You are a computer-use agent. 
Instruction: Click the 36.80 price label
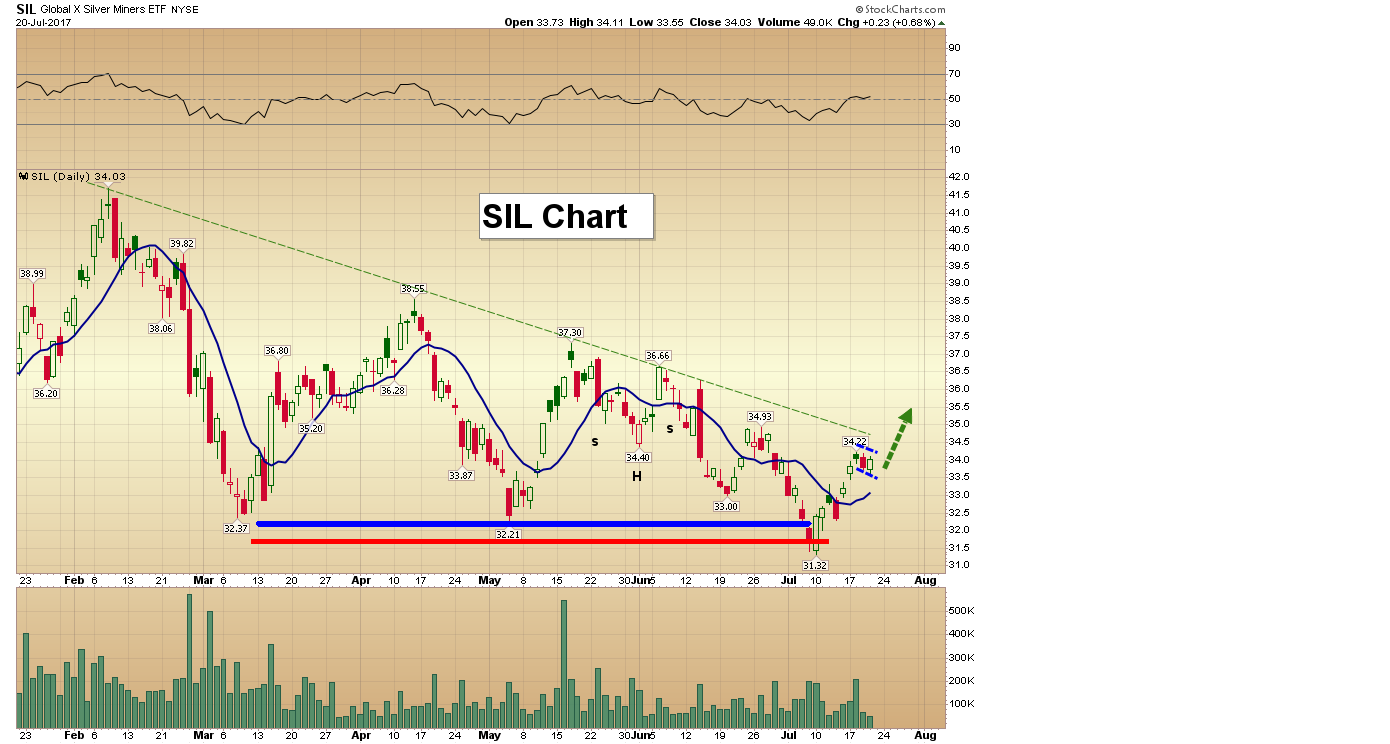[277, 351]
